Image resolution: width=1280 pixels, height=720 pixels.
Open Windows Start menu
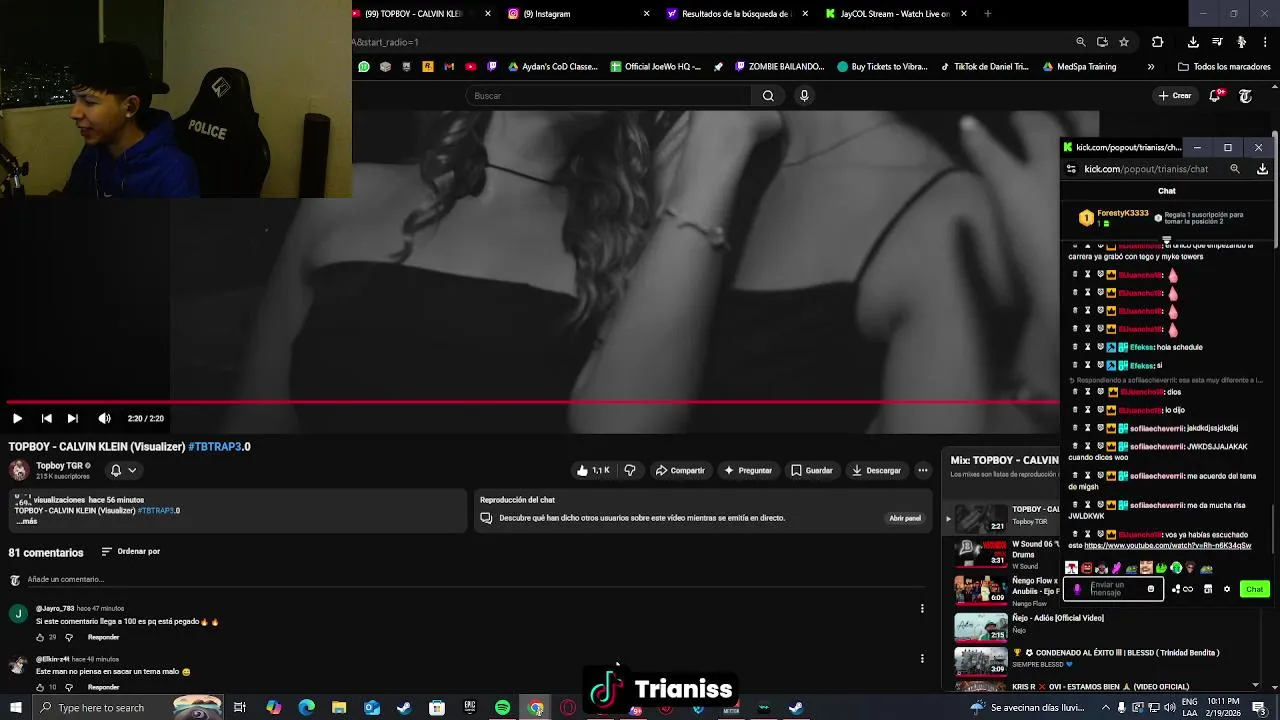(x=15, y=707)
